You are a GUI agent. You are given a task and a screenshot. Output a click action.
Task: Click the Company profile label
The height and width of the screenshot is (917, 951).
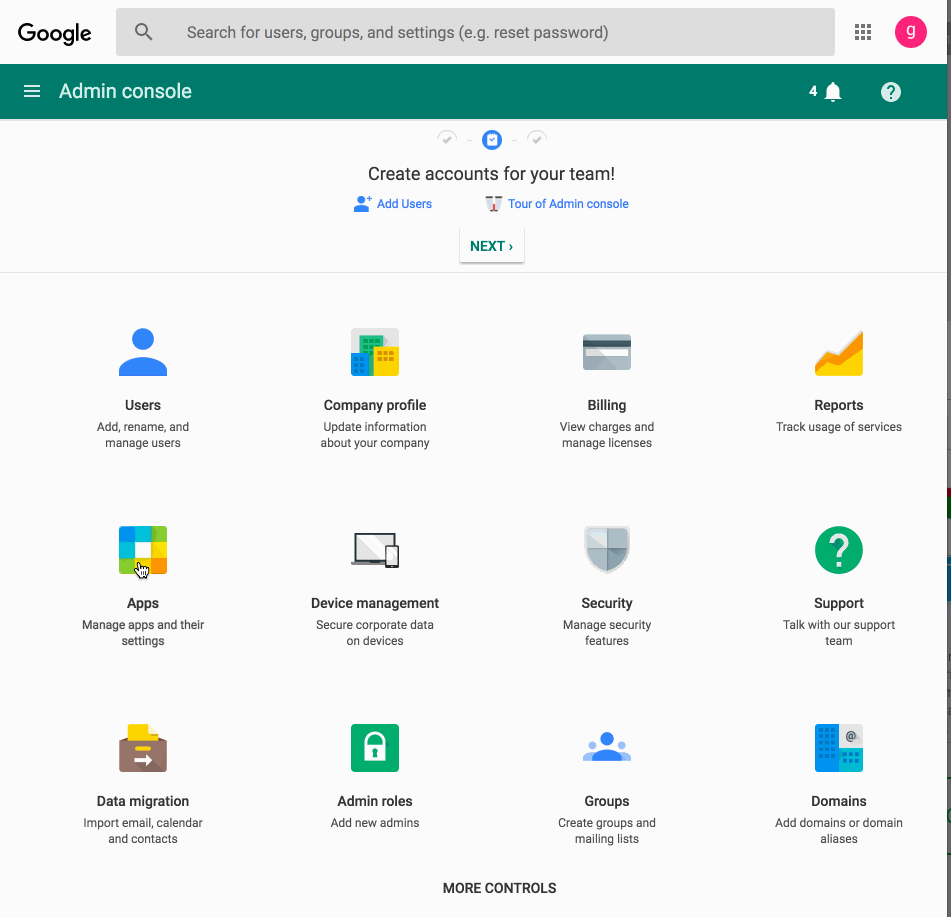[x=375, y=405]
